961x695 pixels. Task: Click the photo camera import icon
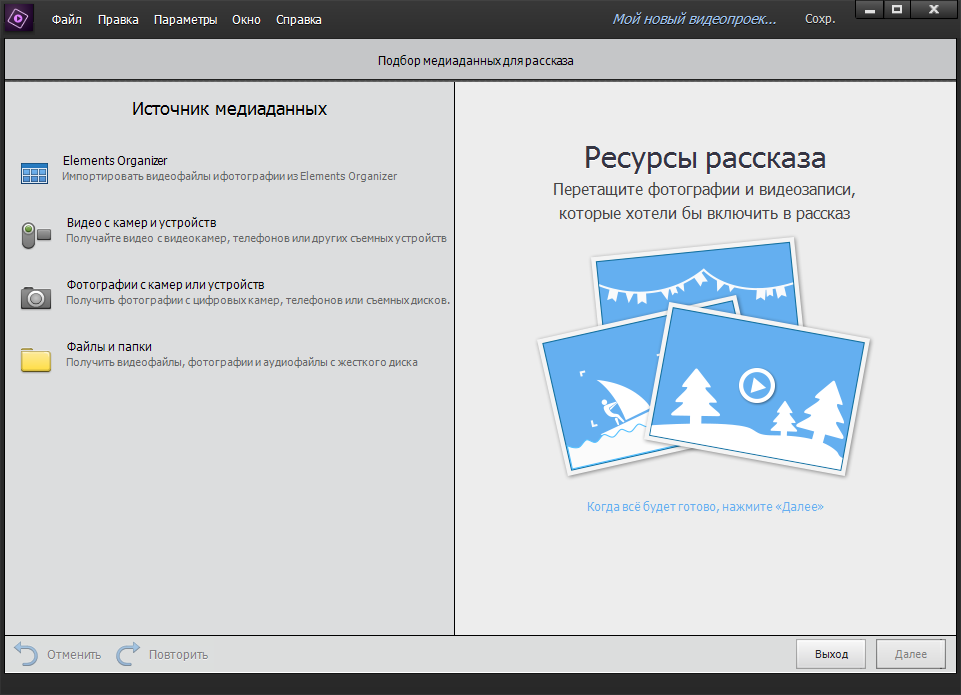pyautogui.click(x=33, y=297)
